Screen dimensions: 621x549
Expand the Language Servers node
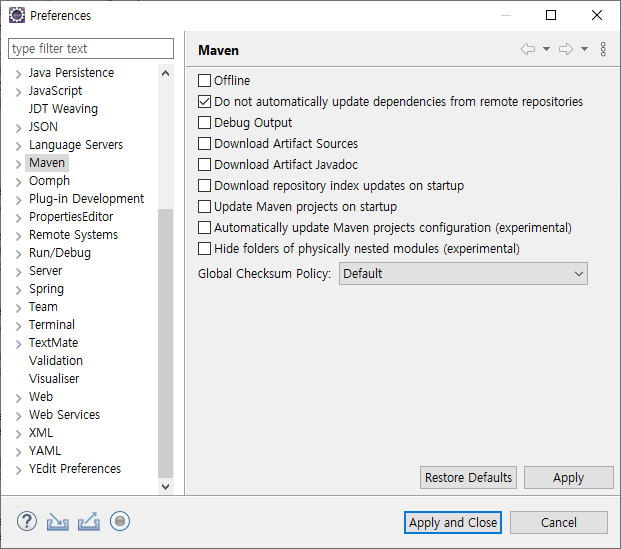[x=18, y=146]
